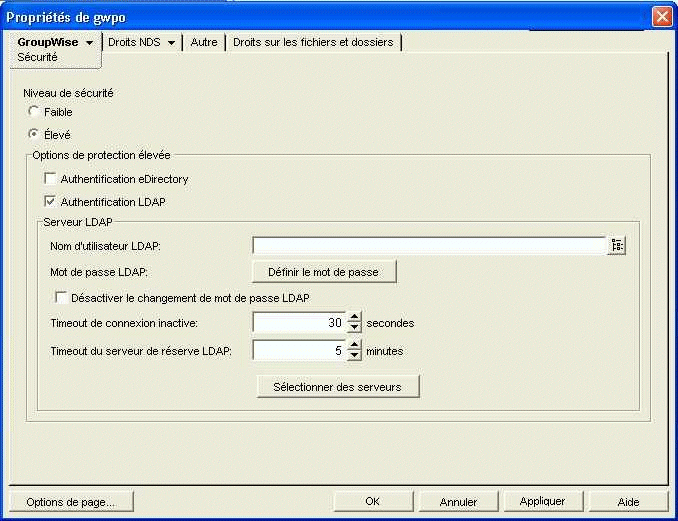Click Sélectionner des serveurs button

tap(338, 387)
